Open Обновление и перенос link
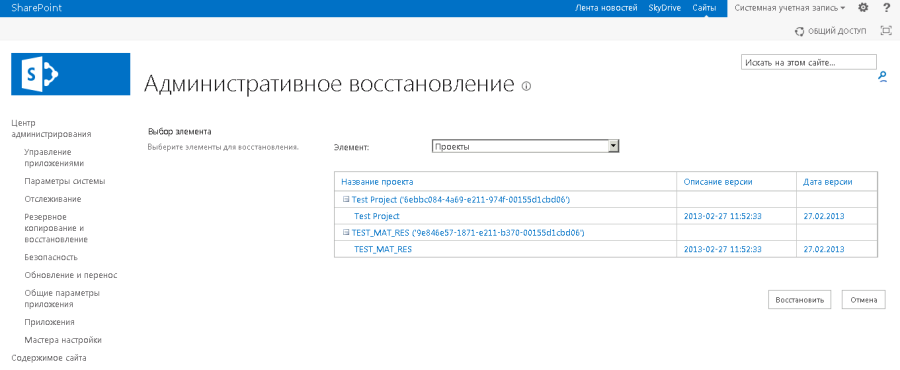The height and width of the screenshot is (370, 900). pos(71,275)
